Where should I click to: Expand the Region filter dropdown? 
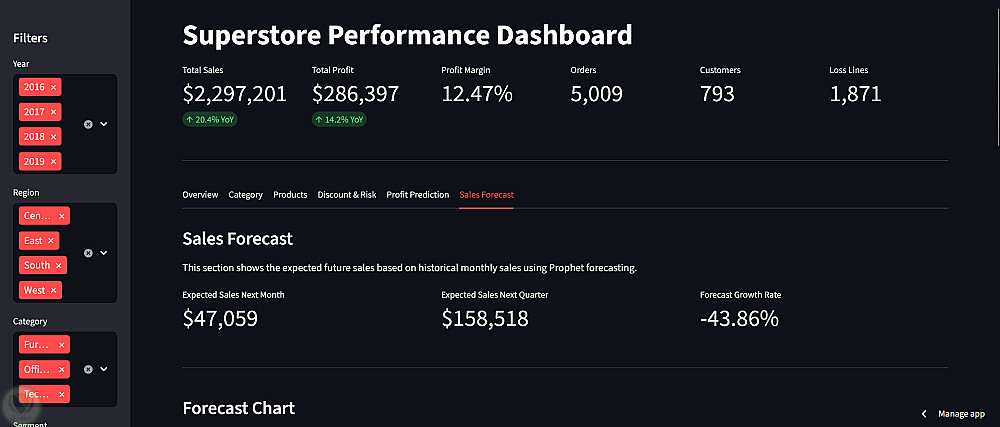104,253
